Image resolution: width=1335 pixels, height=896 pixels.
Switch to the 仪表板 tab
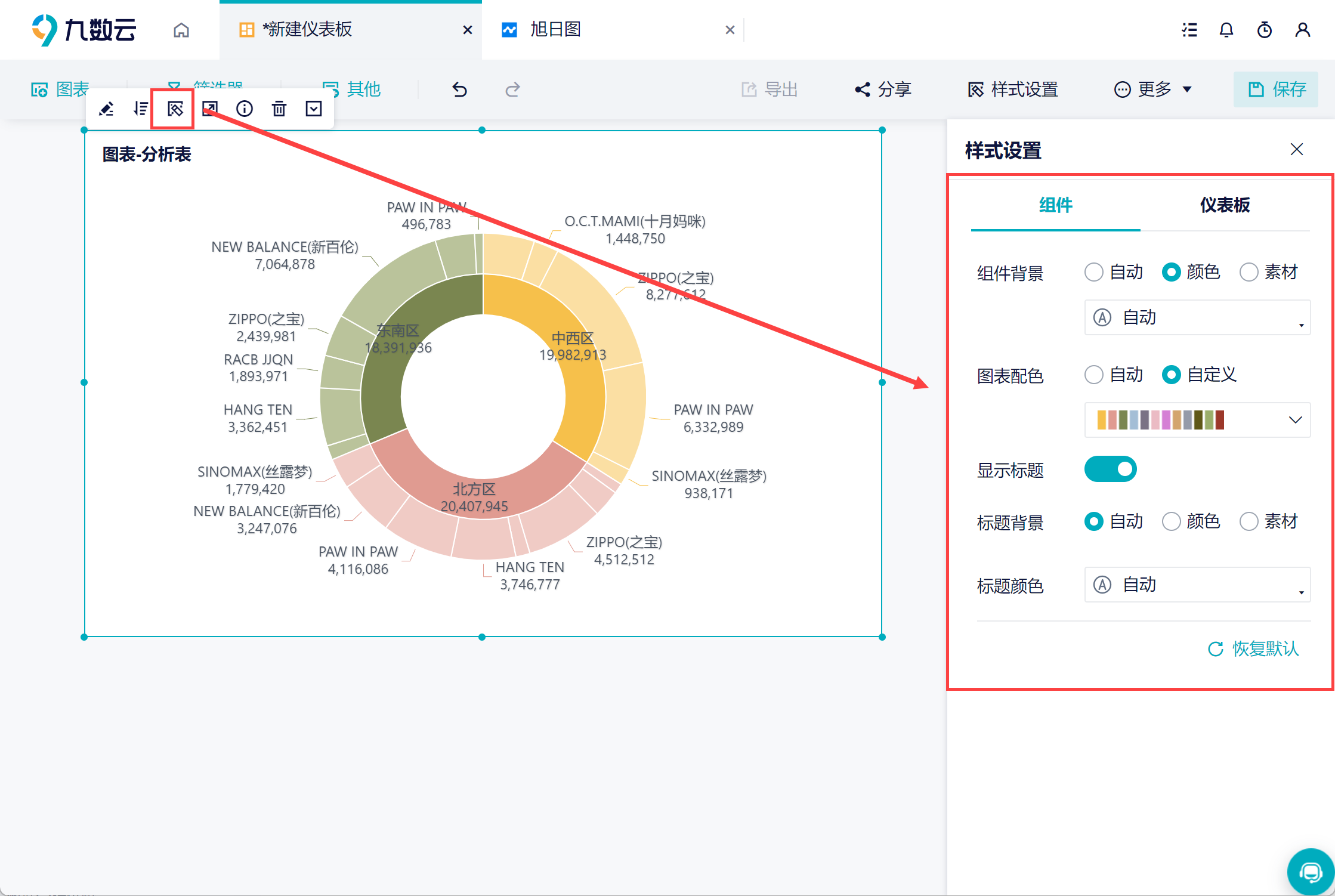pyautogui.click(x=1225, y=205)
